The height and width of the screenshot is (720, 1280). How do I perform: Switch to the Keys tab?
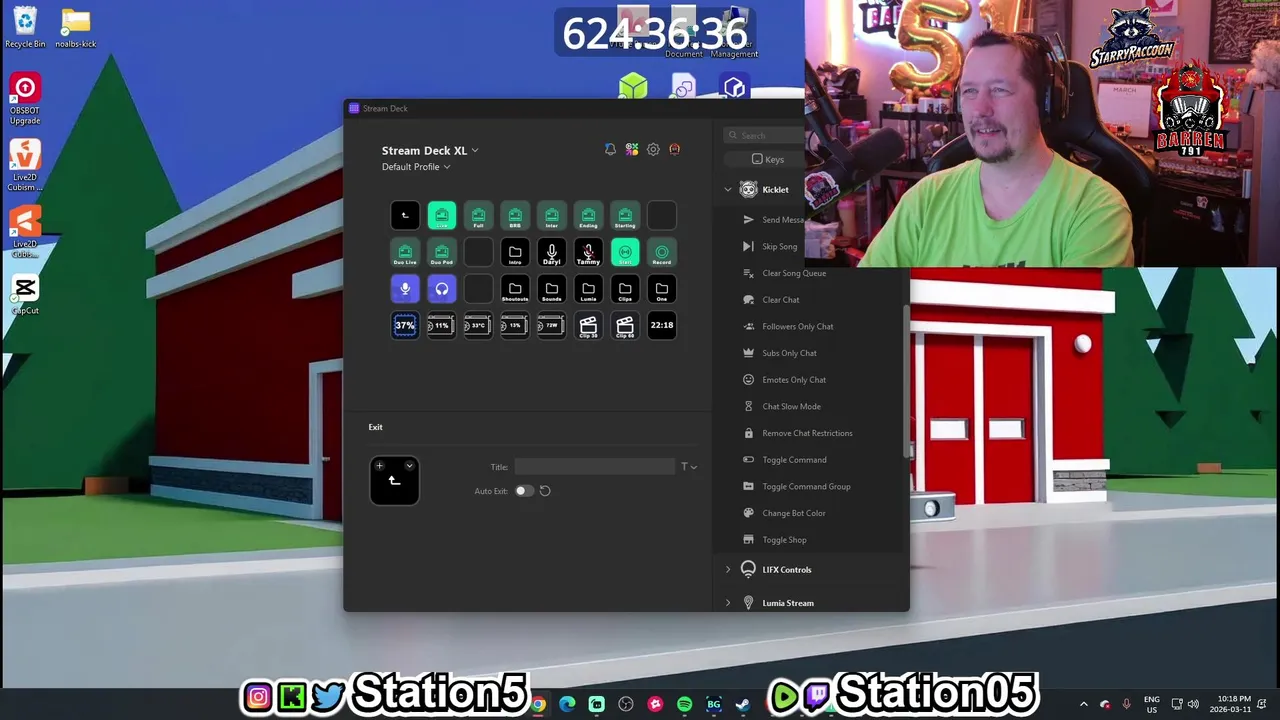(768, 159)
